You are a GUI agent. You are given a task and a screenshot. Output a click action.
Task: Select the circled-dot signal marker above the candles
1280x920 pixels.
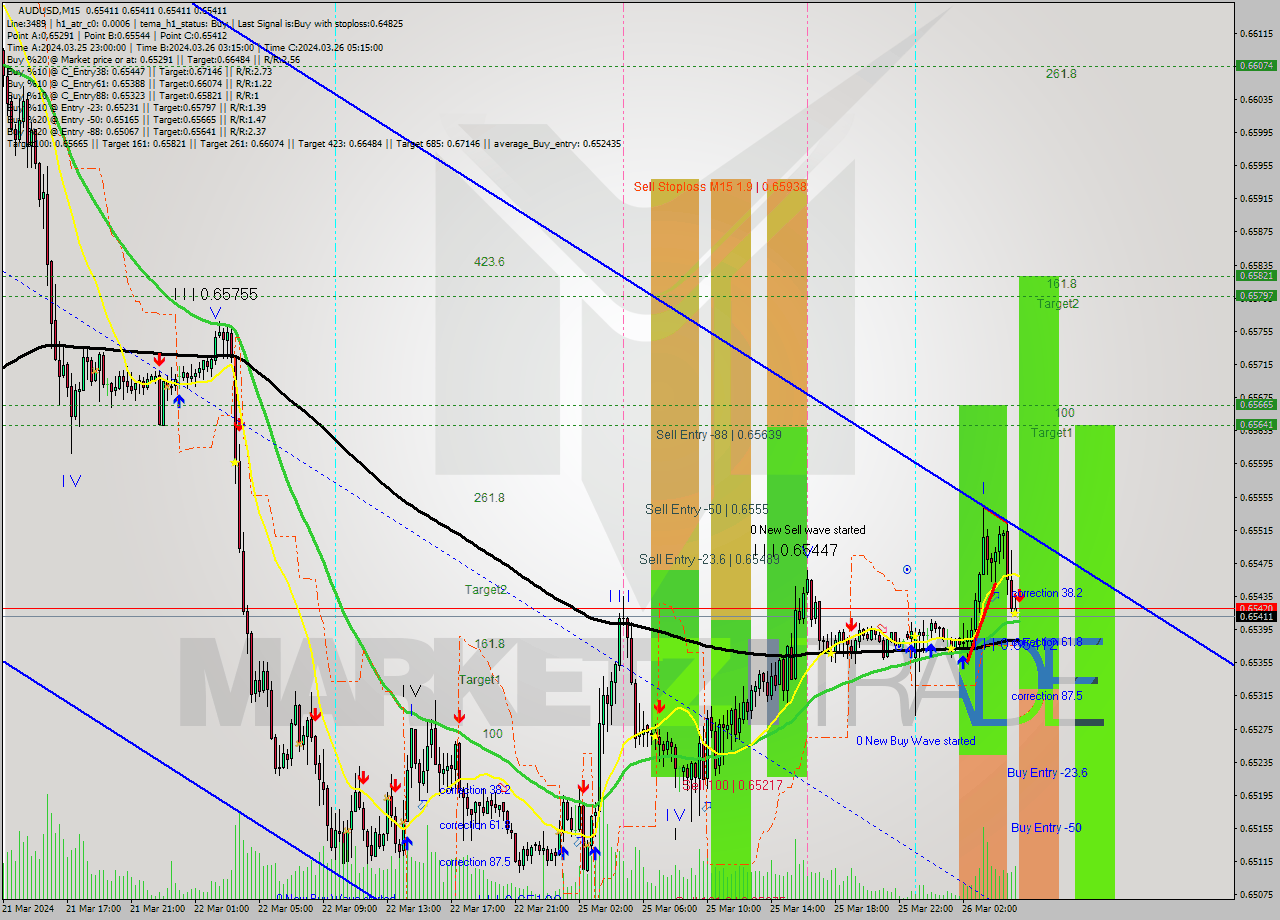(x=906, y=568)
